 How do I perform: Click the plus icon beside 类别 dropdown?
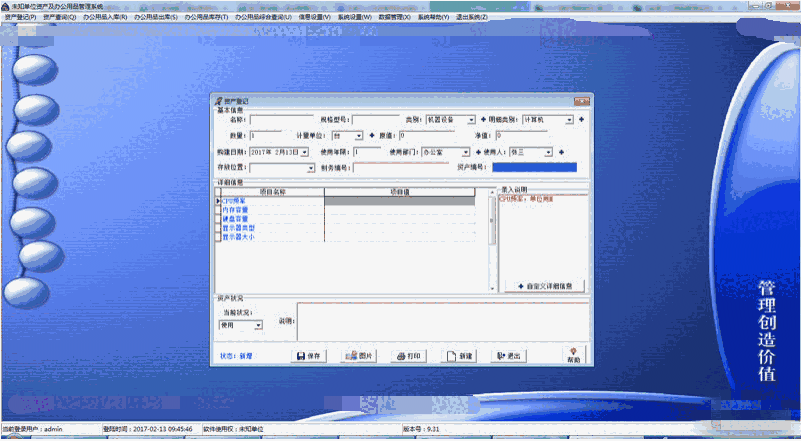483,119
